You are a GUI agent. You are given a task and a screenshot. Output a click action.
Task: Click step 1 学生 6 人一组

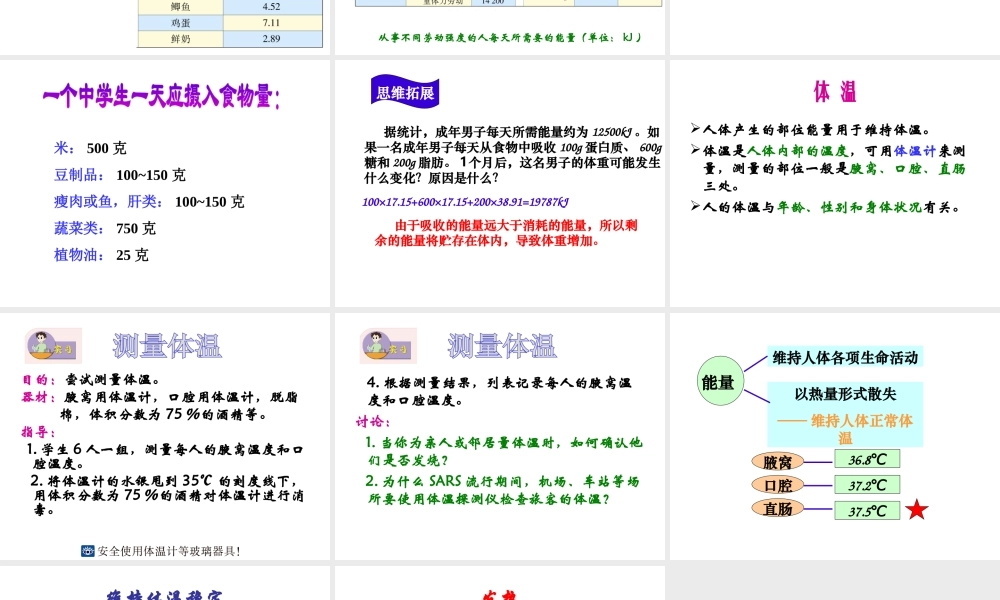(x=165, y=456)
